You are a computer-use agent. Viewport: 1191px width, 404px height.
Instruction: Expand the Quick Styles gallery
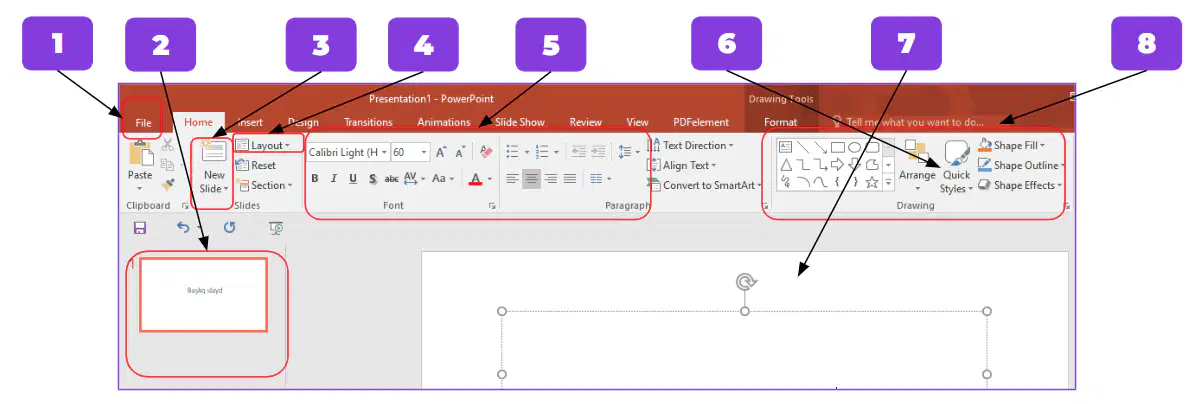click(956, 167)
